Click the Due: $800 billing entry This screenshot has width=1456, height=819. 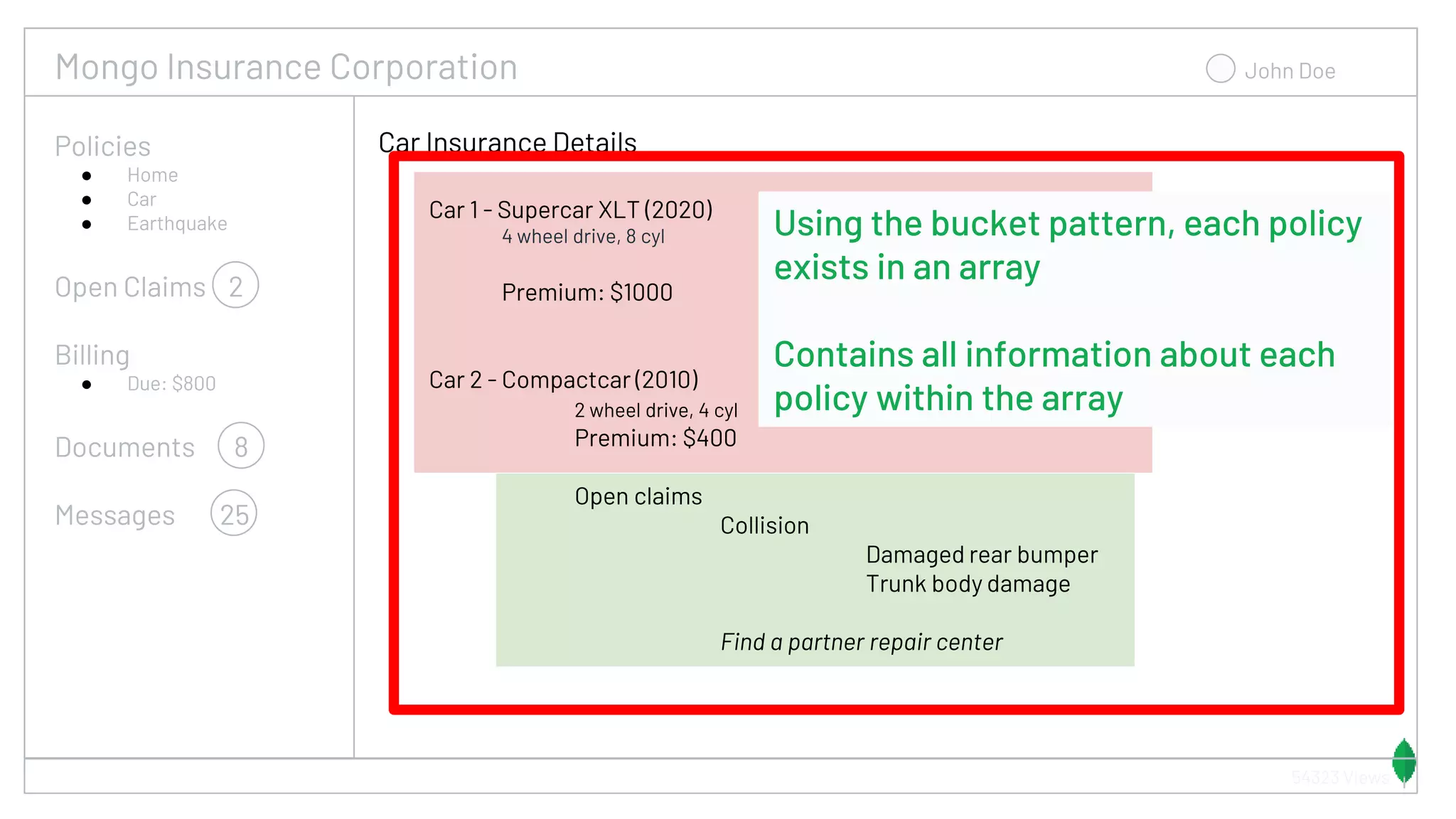pos(171,384)
